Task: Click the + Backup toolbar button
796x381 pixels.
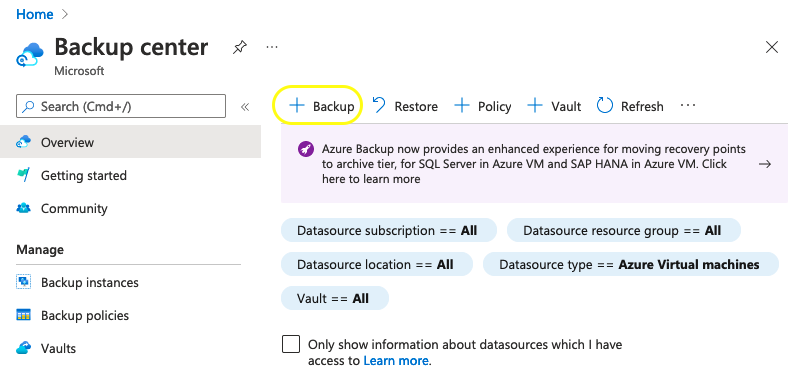Action: (321, 106)
